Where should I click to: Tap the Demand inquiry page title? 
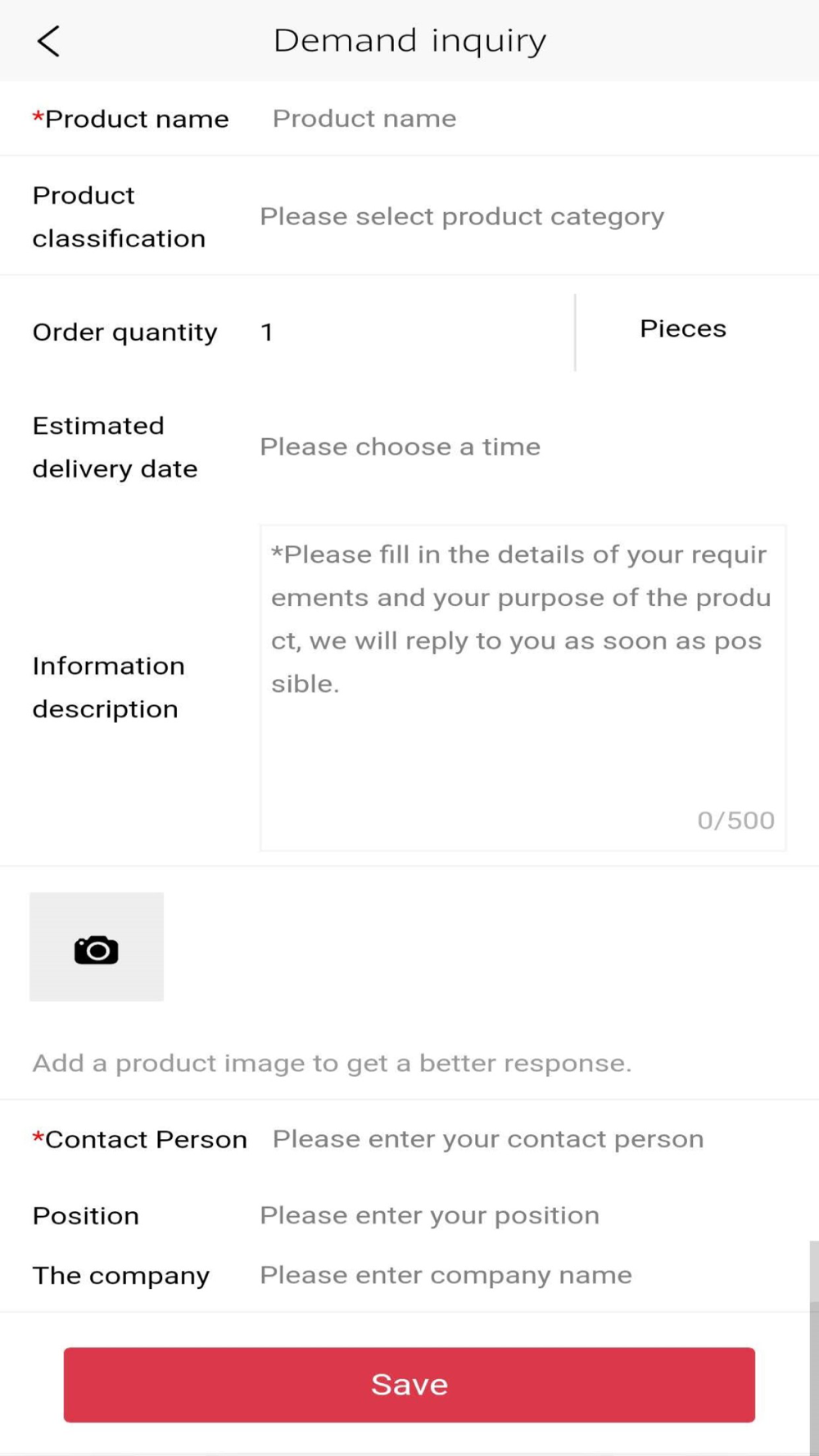409,41
